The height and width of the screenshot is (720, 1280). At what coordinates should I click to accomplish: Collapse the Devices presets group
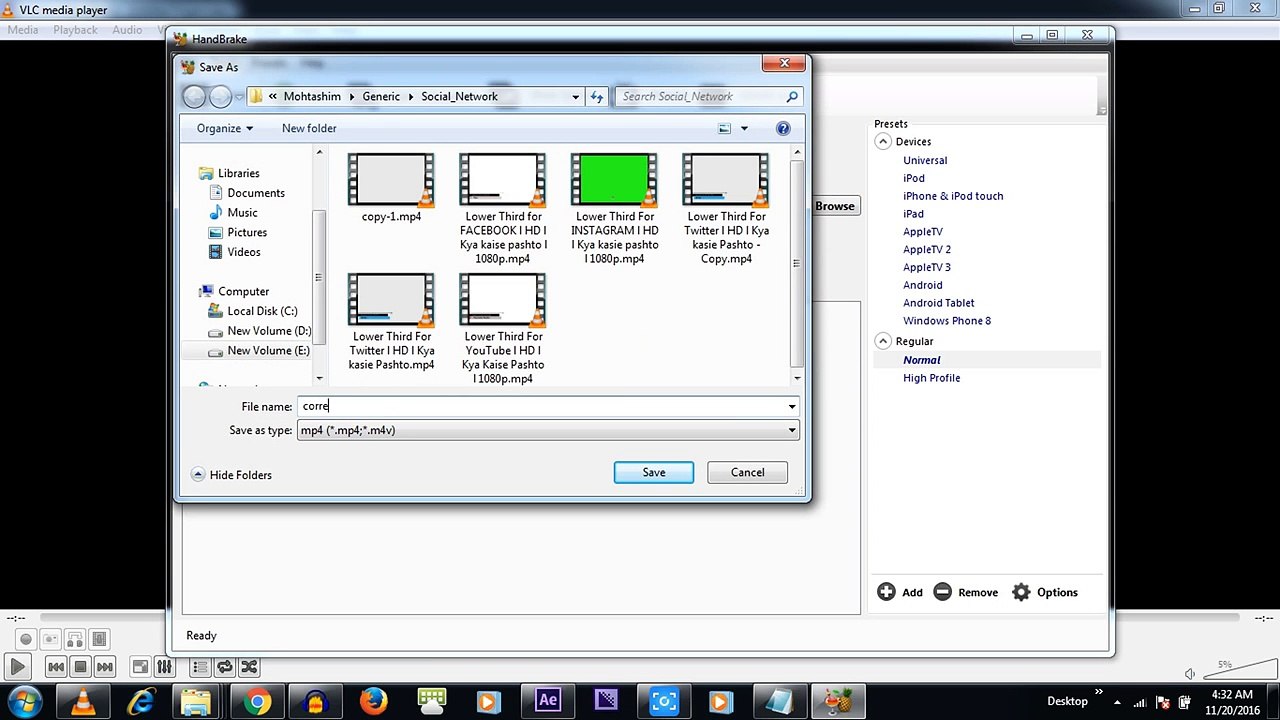pos(883,142)
